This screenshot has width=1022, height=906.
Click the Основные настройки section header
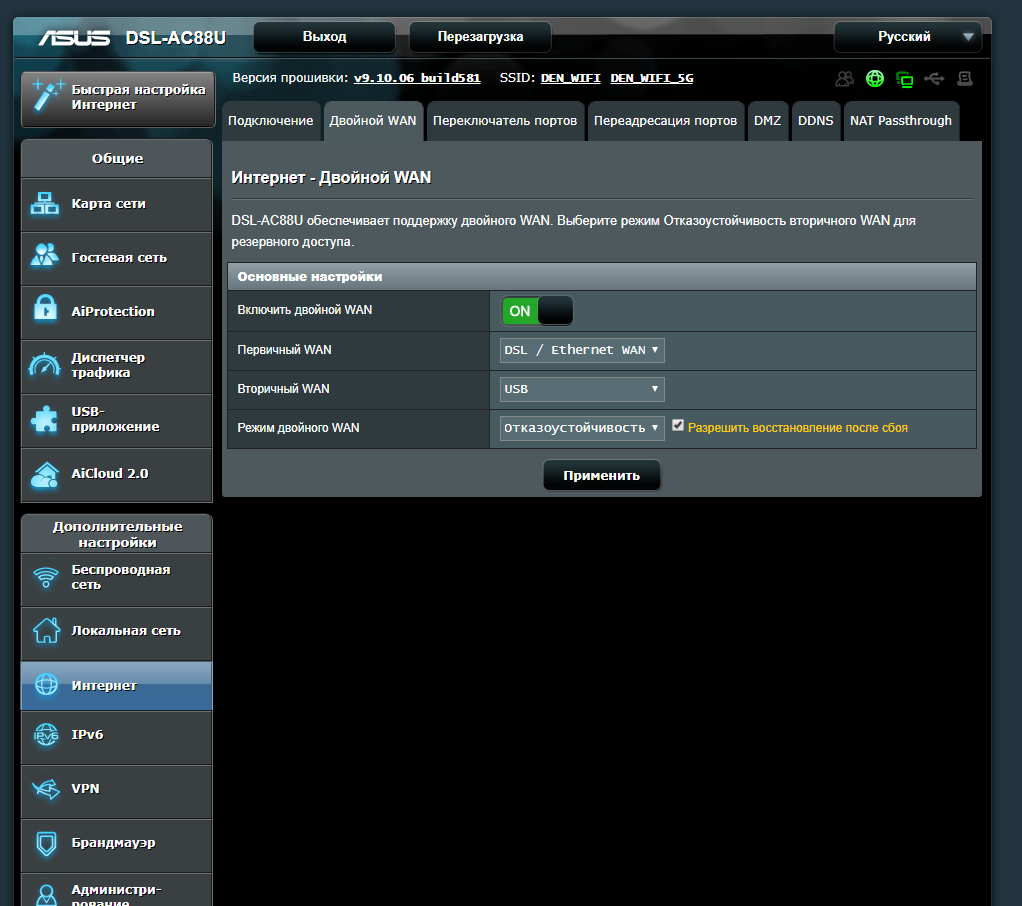[x=602, y=277]
